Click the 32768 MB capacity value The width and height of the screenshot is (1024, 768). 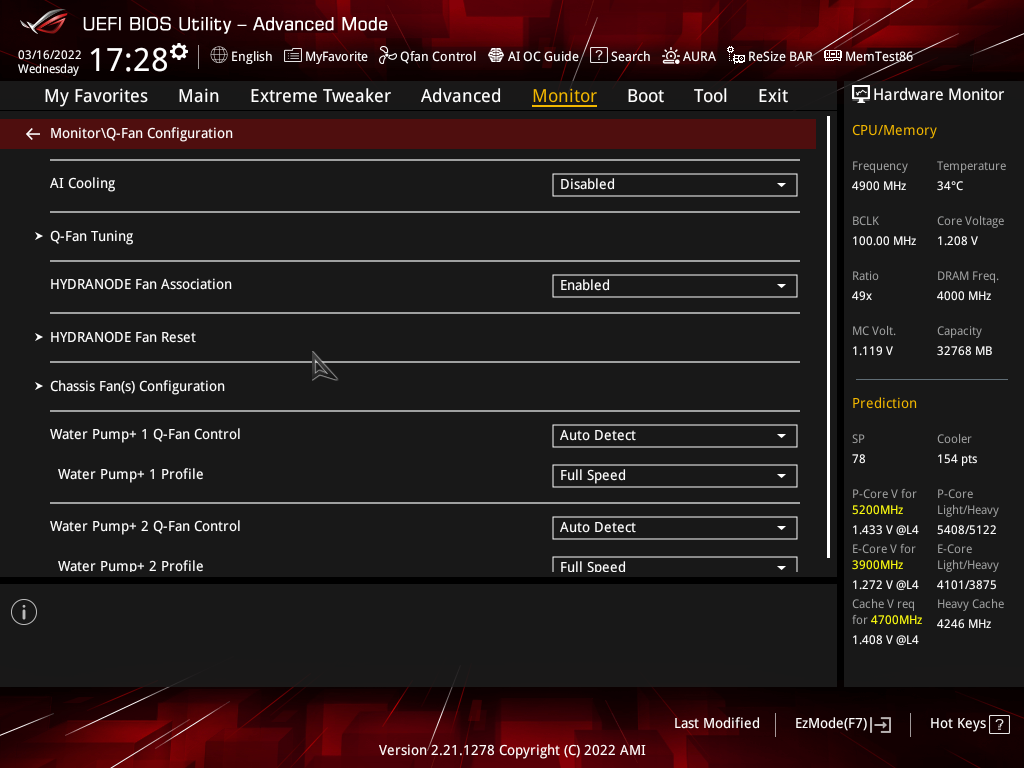(x=964, y=351)
